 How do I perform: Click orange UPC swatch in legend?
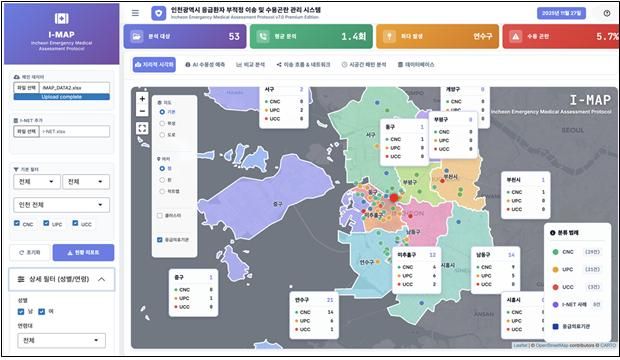(x=555, y=269)
